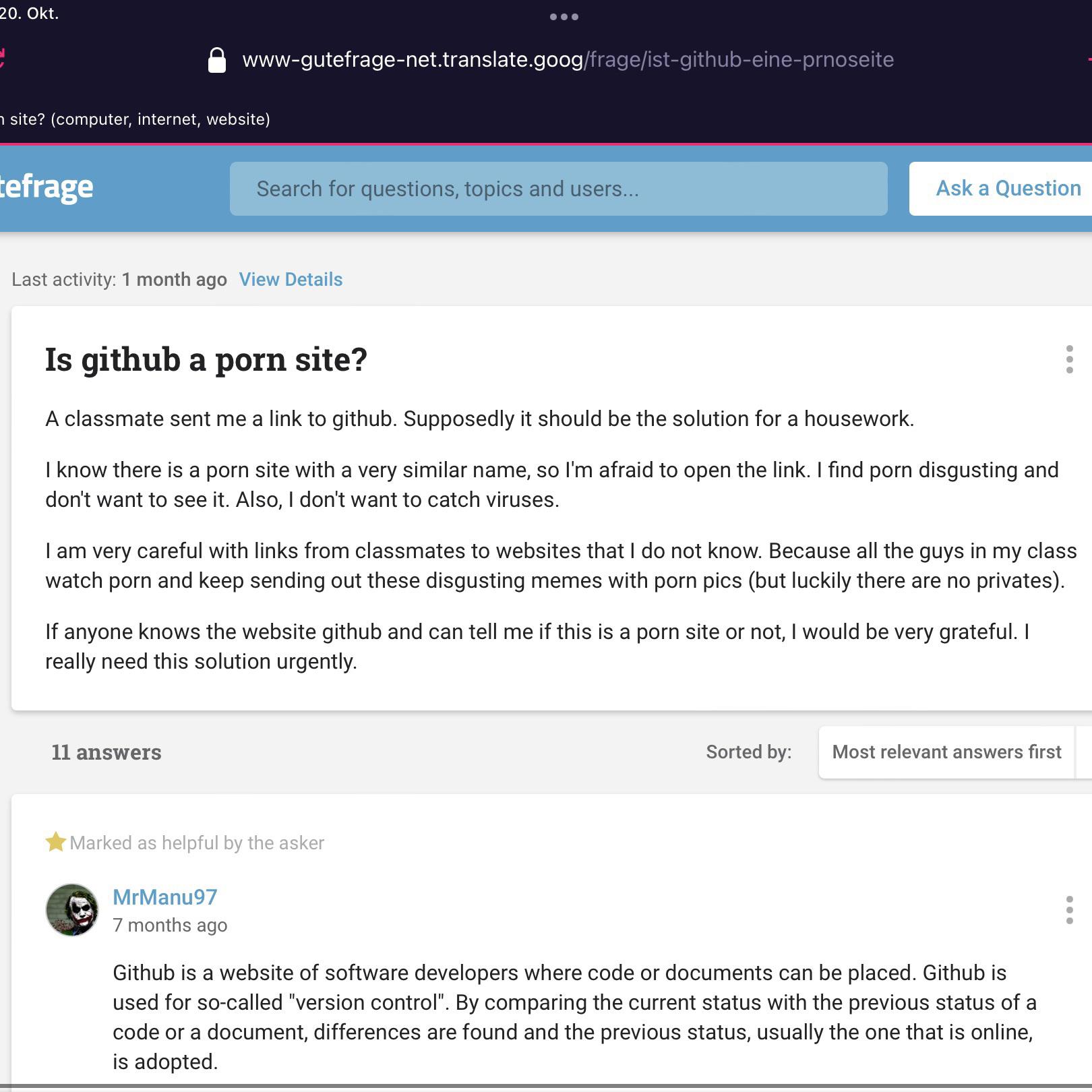The image size is (1092, 1092).
Task: Click MrManu97's Joker avatar picture
Action: (72, 910)
